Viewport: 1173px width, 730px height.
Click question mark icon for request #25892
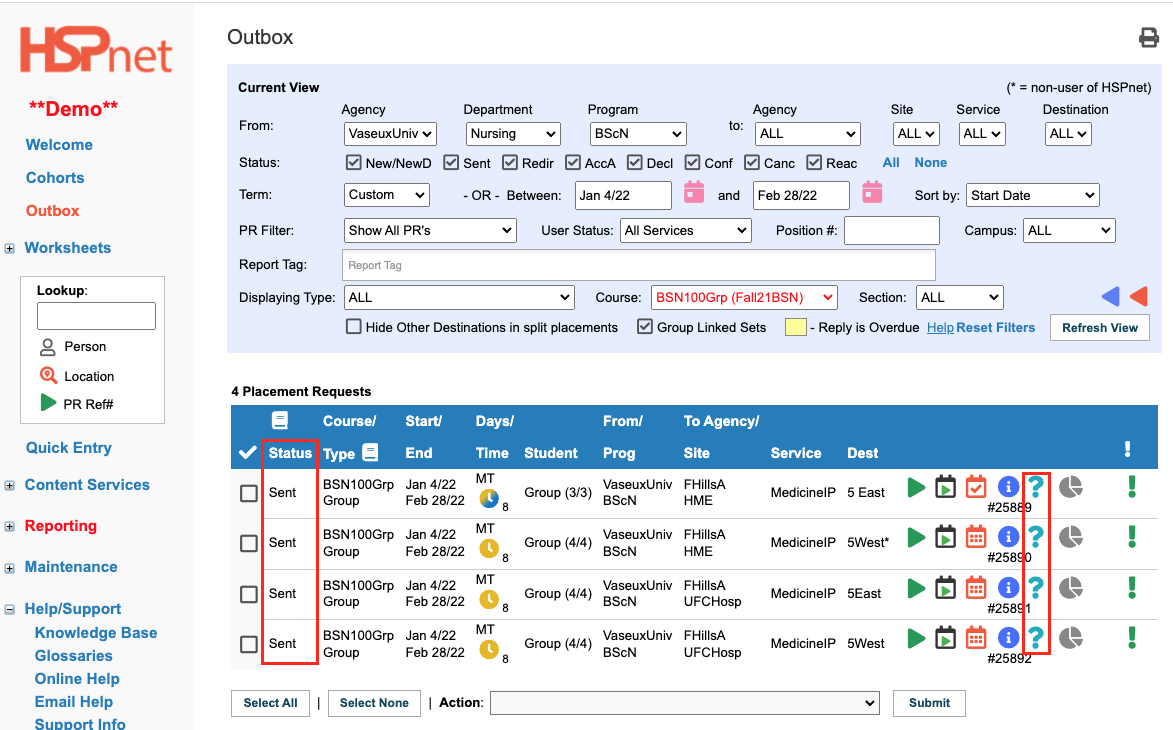click(1035, 638)
